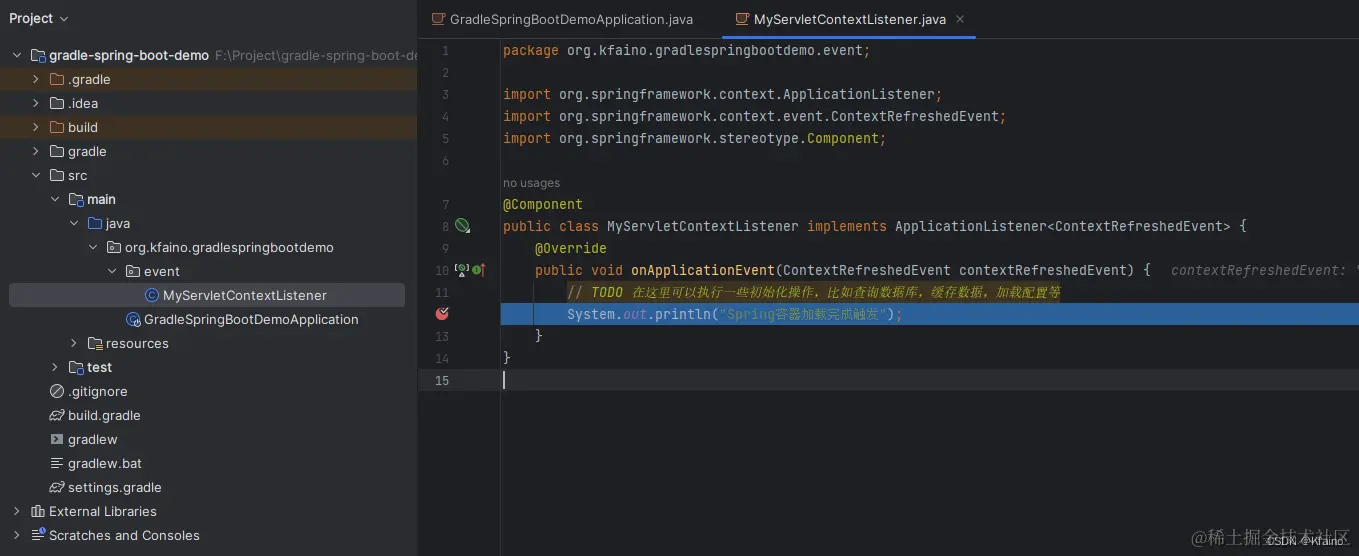1359x556 pixels.
Task: Collapse the java source folder
Action: [74, 223]
